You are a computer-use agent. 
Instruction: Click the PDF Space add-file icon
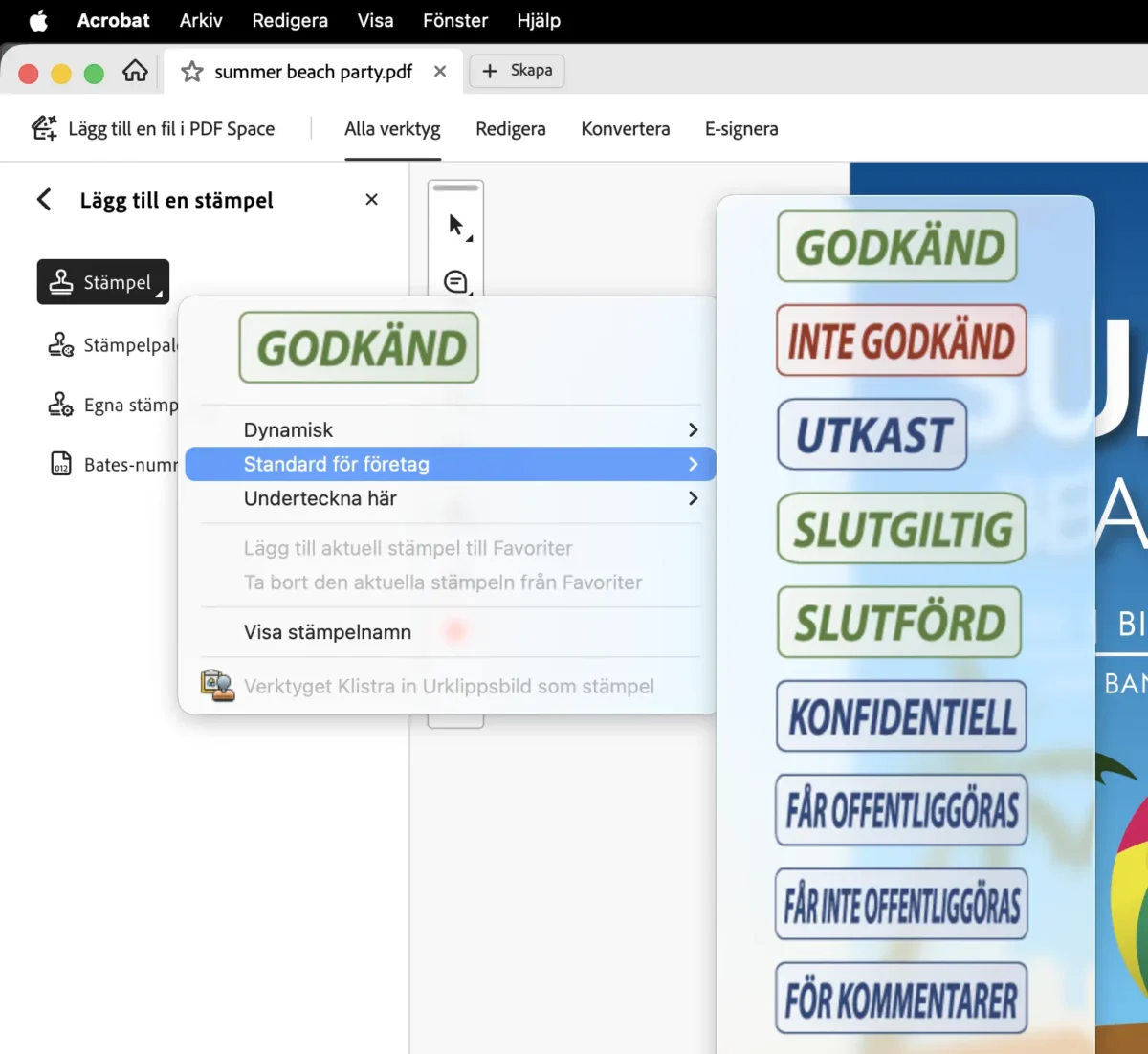click(44, 128)
